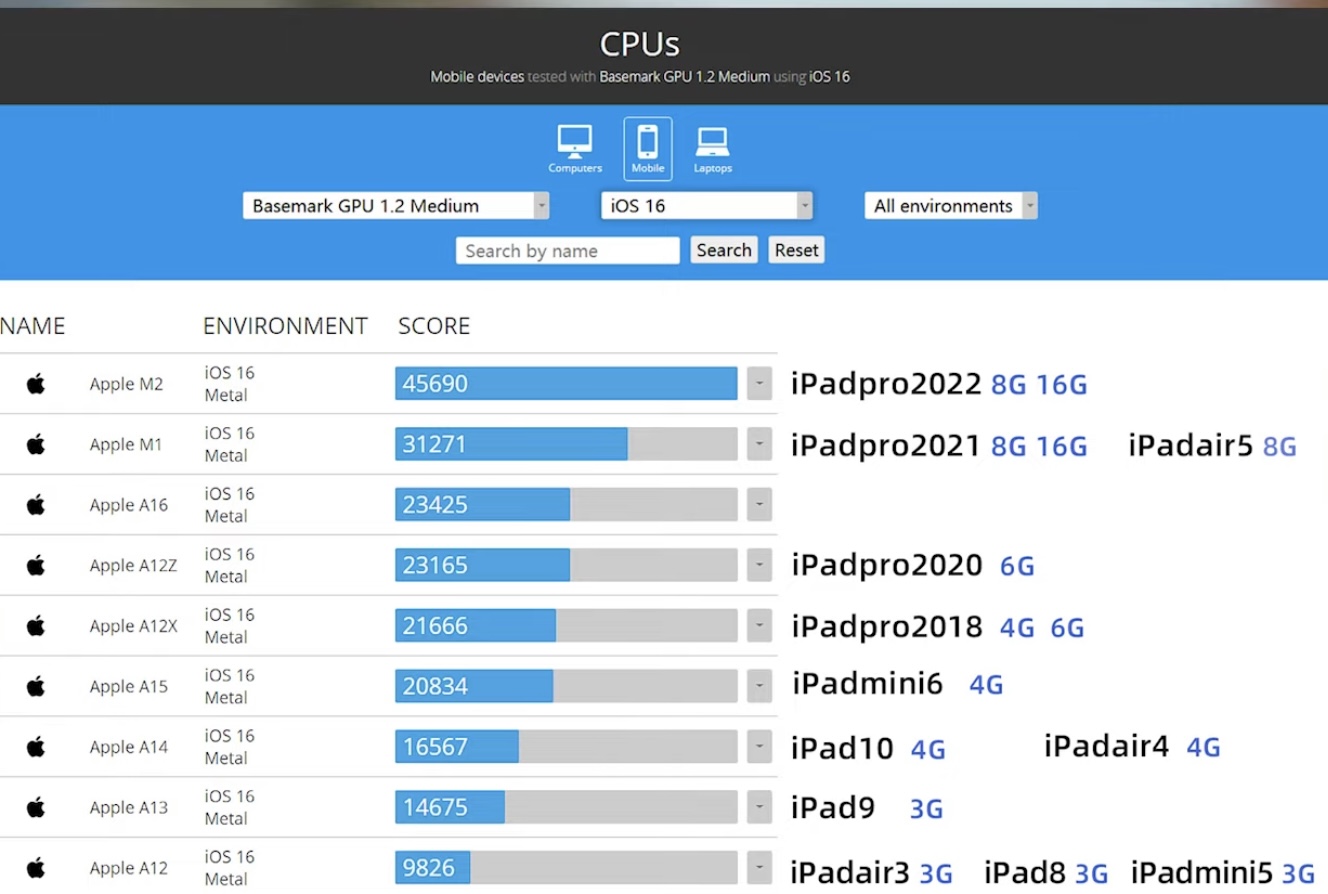The height and width of the screenshot is (894, 1328).
Task: Click the Apple M1 name text
Action: point(126,444)
